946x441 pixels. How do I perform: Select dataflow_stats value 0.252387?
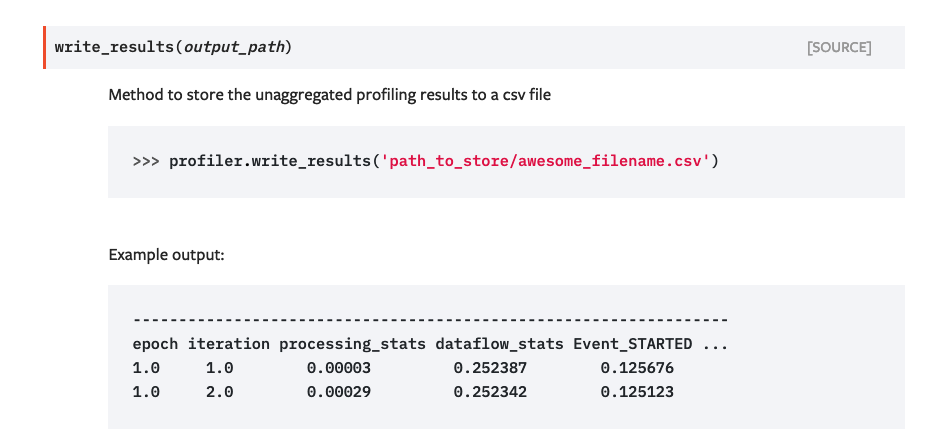pos(490,368)
